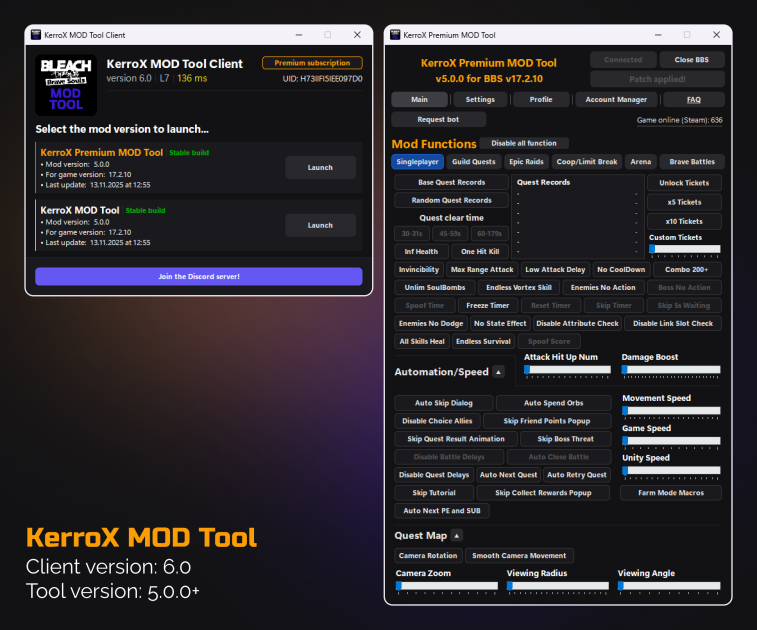This screenshot has height=630, width=757.
Task: Toggle No State Effect
Action: tap(500, 323)
